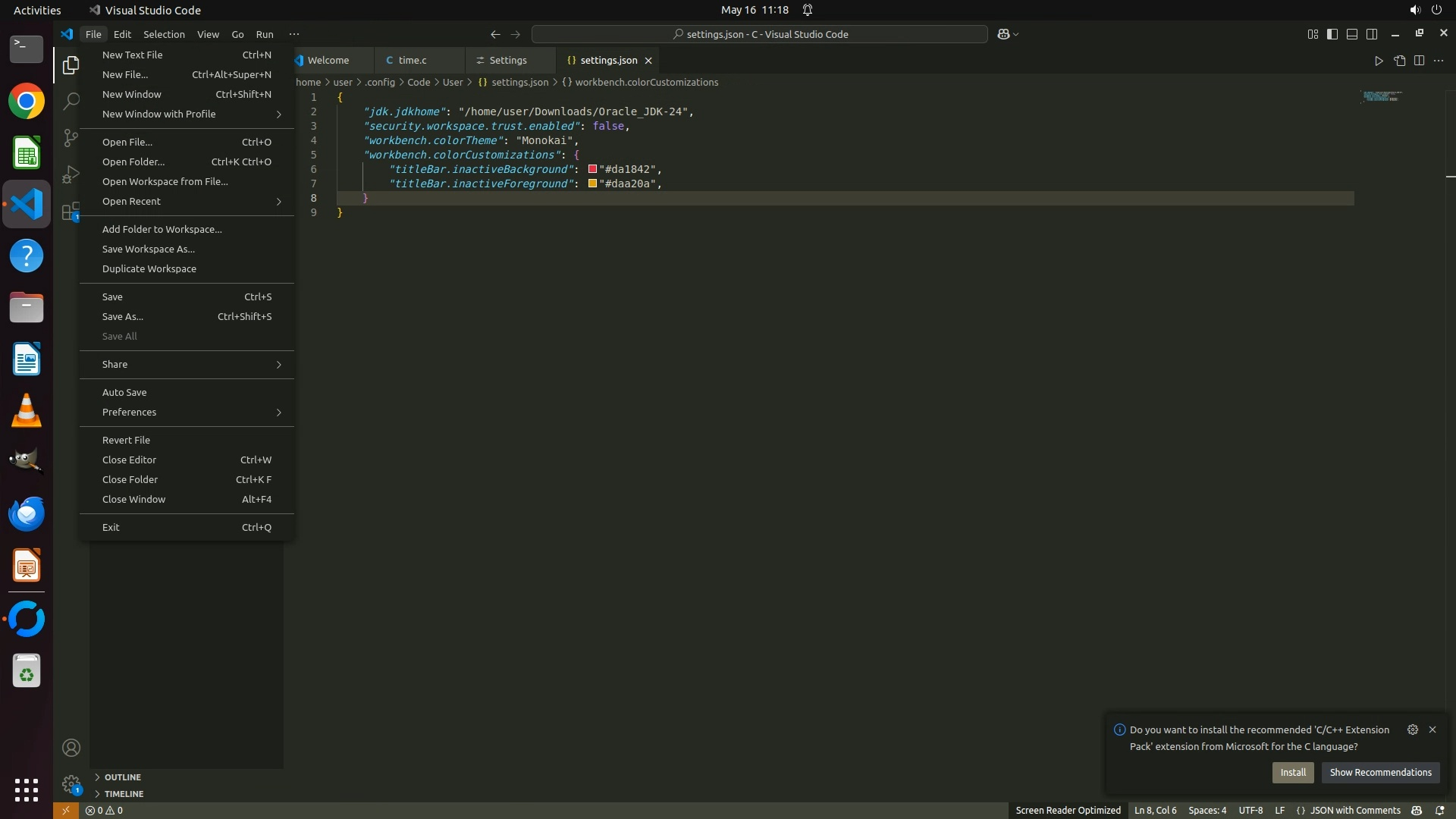Open Run and Debug view icon
Screen dimensions: 1456x819
(x=71, y=174)
